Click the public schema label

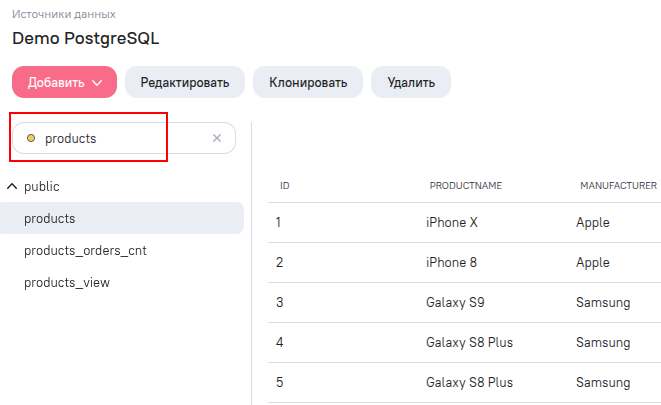[x=42, y=186]
